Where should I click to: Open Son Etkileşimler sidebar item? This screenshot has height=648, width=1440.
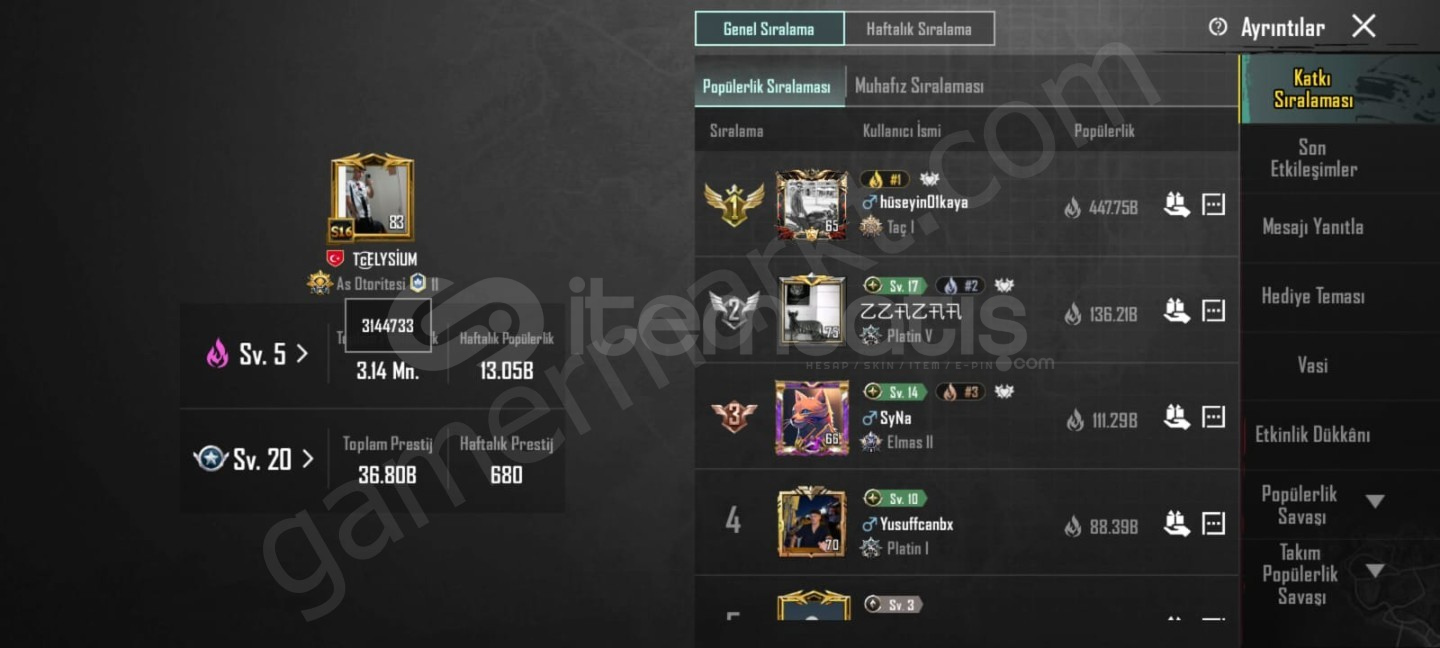point(1313,158)
